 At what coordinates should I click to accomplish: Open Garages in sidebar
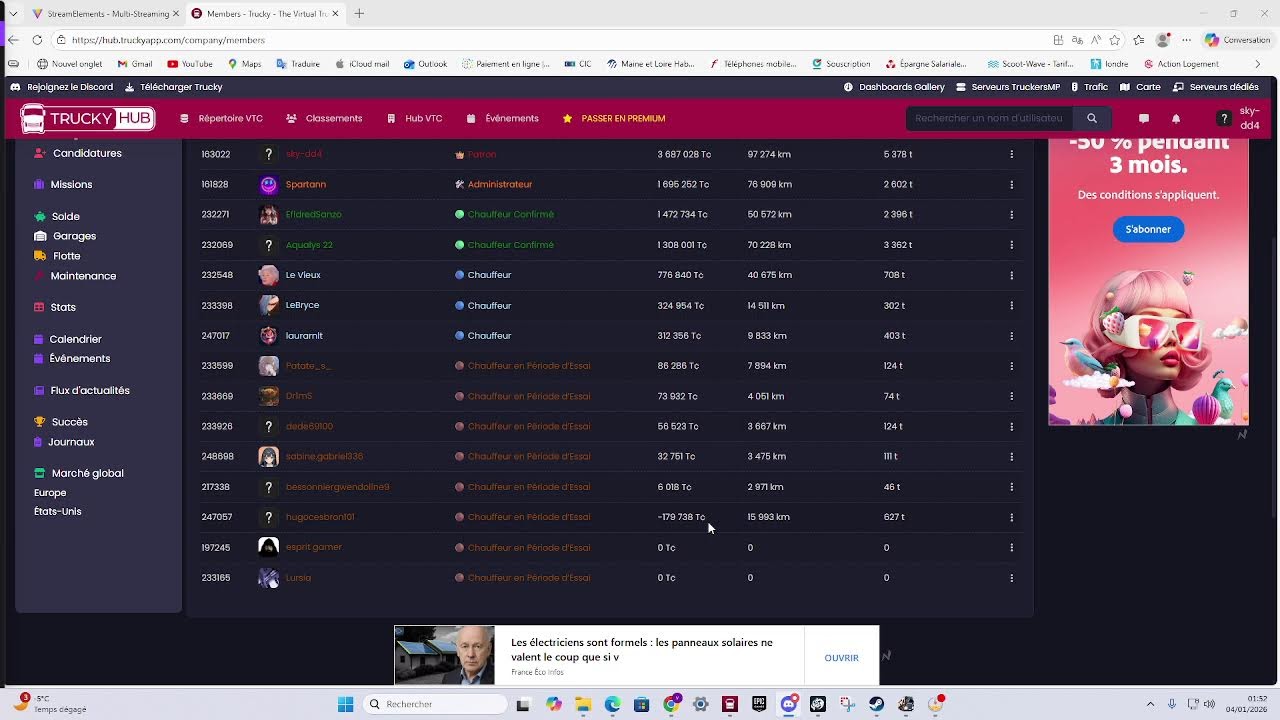(x=65, y=236)
